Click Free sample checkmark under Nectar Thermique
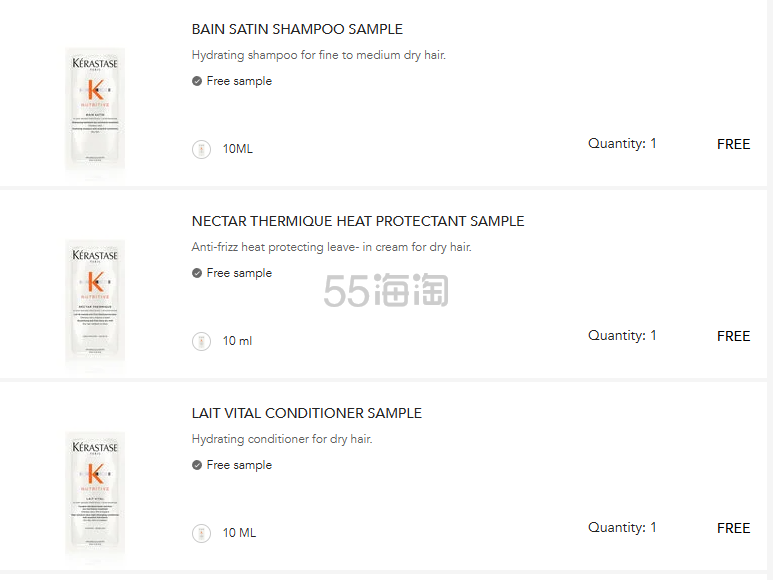The height and width of the screenshot is (580, 773). pos(197,273)
